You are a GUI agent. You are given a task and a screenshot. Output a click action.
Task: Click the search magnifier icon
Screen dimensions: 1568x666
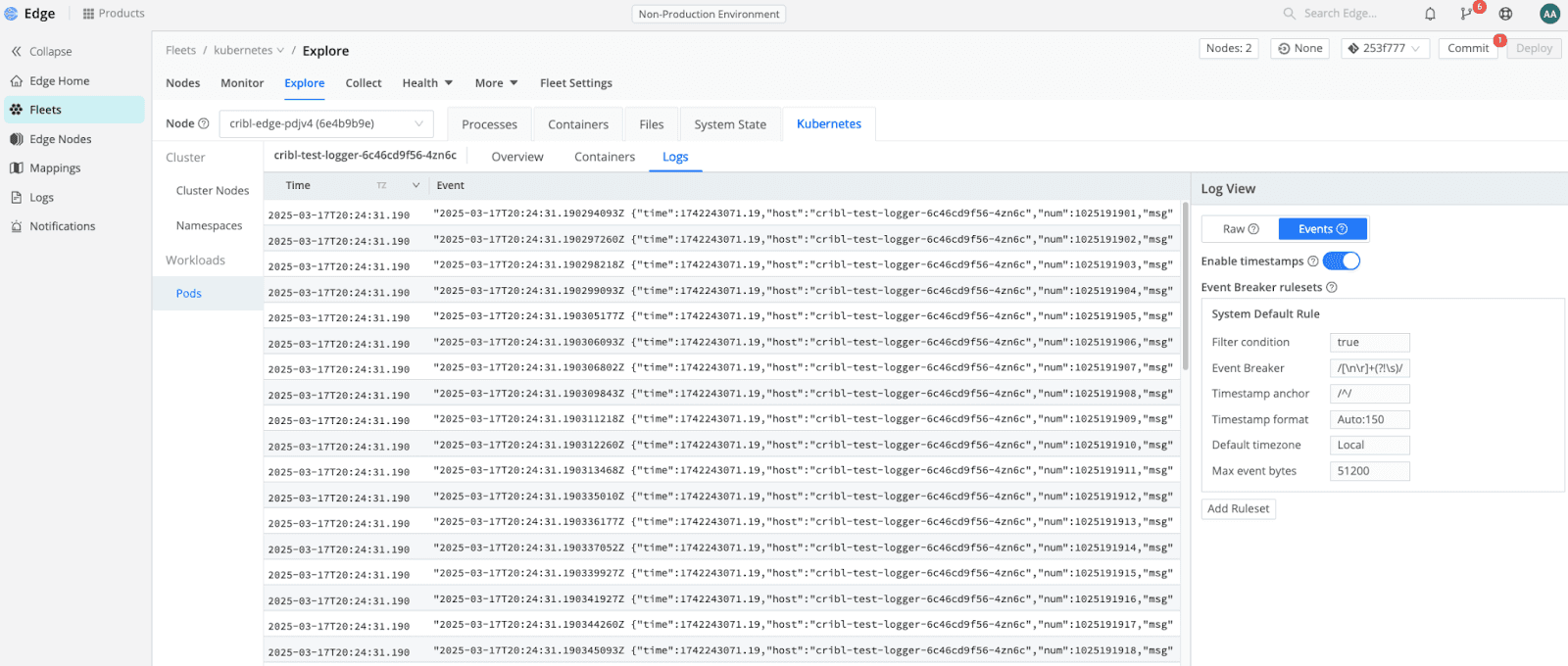tap(1289, 14)
